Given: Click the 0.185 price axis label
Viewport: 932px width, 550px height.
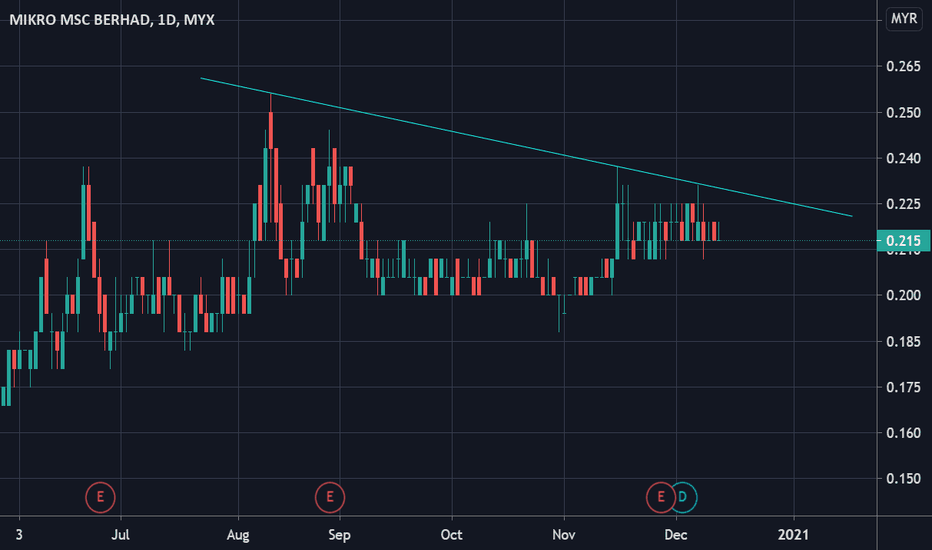Looking at the screenshot, I should [x=903, y=341].
